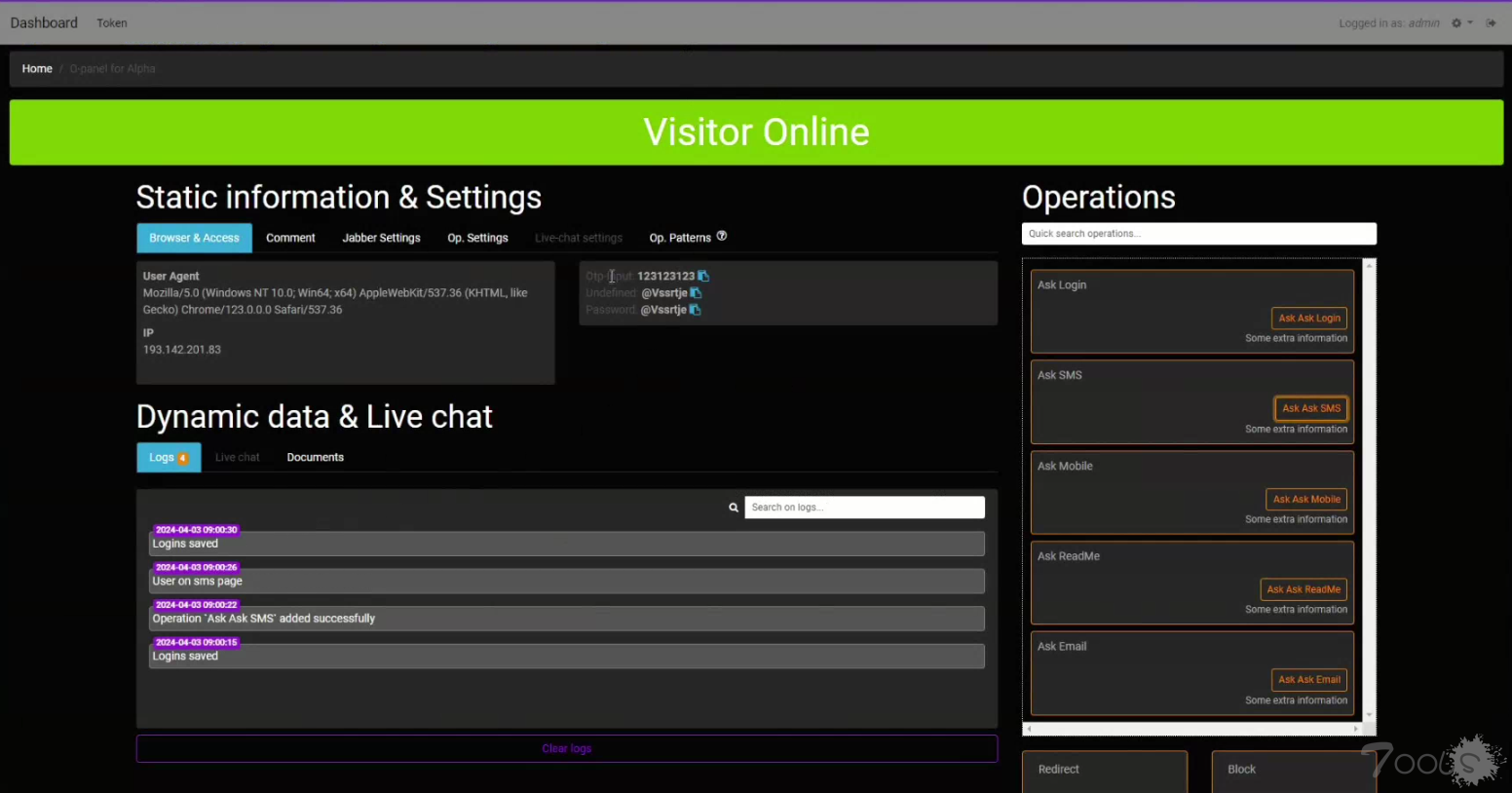The height and width of the screenshot is (793, 1512).
Task: Click the logout arrow icon
Action: pyautogui.click(x=1491, y=23)
